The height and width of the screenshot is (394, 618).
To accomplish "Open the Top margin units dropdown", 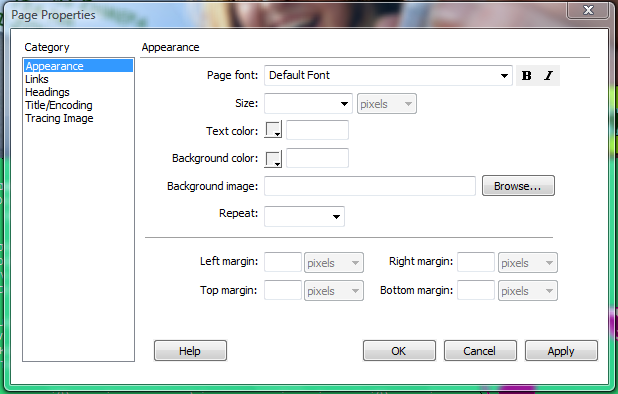I will point(333,291).
